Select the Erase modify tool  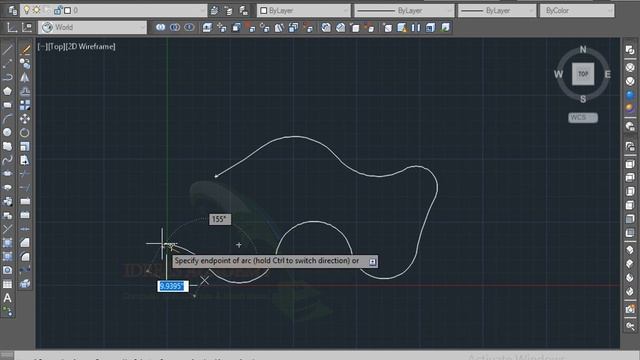25,50
